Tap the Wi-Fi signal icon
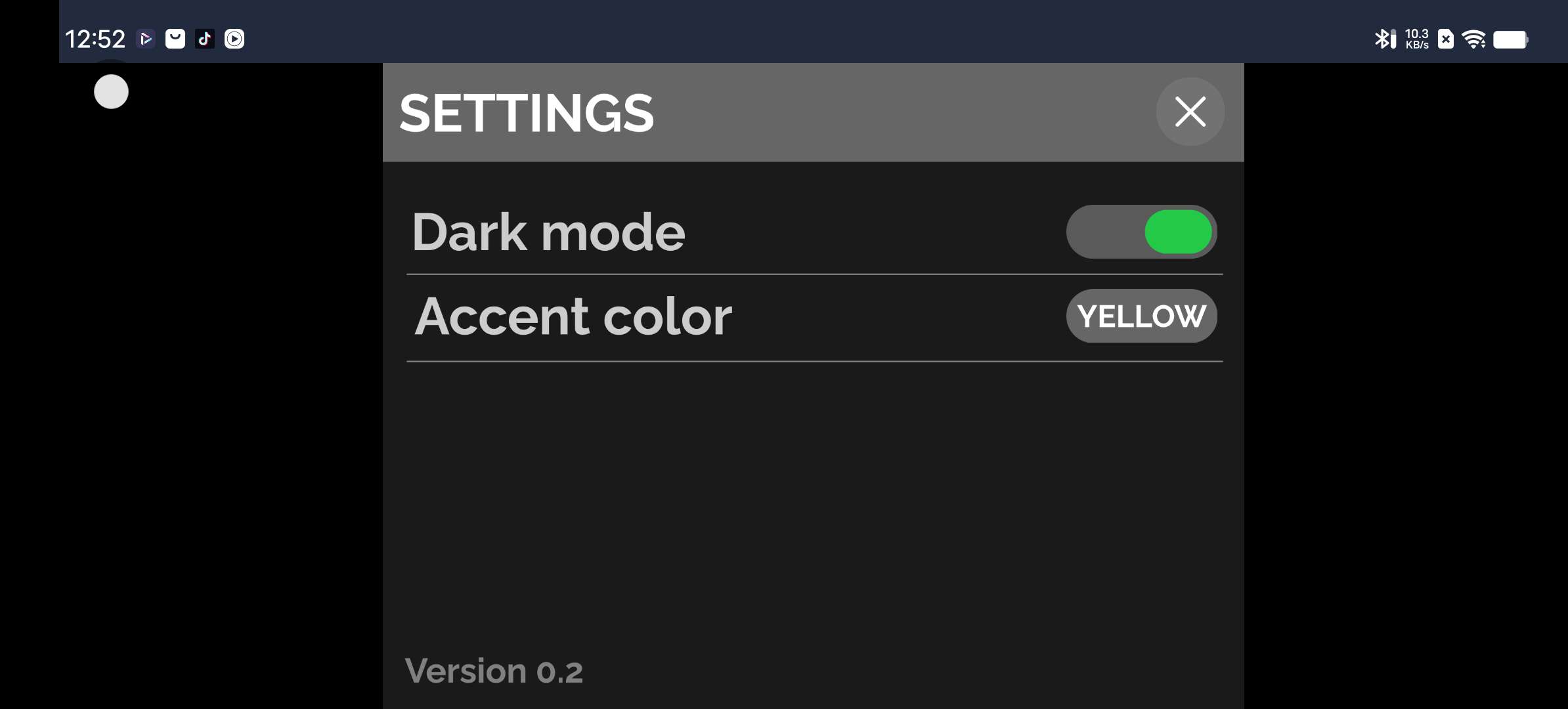 [x=1474, y=39]
